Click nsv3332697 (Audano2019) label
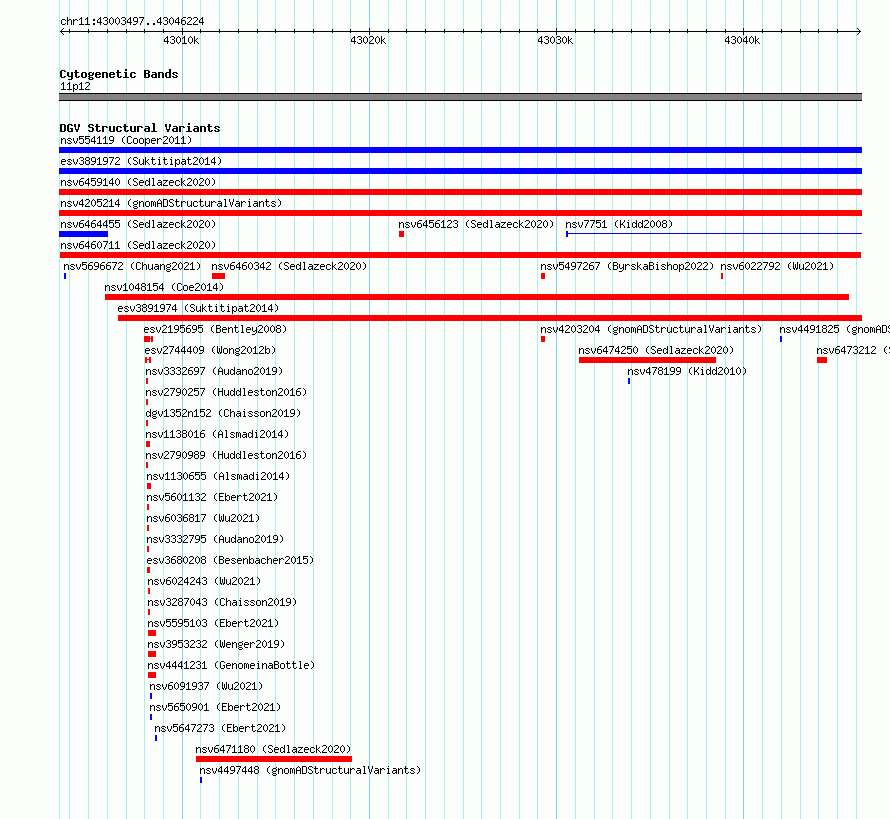Screen dimensions: 890x819 214,371
